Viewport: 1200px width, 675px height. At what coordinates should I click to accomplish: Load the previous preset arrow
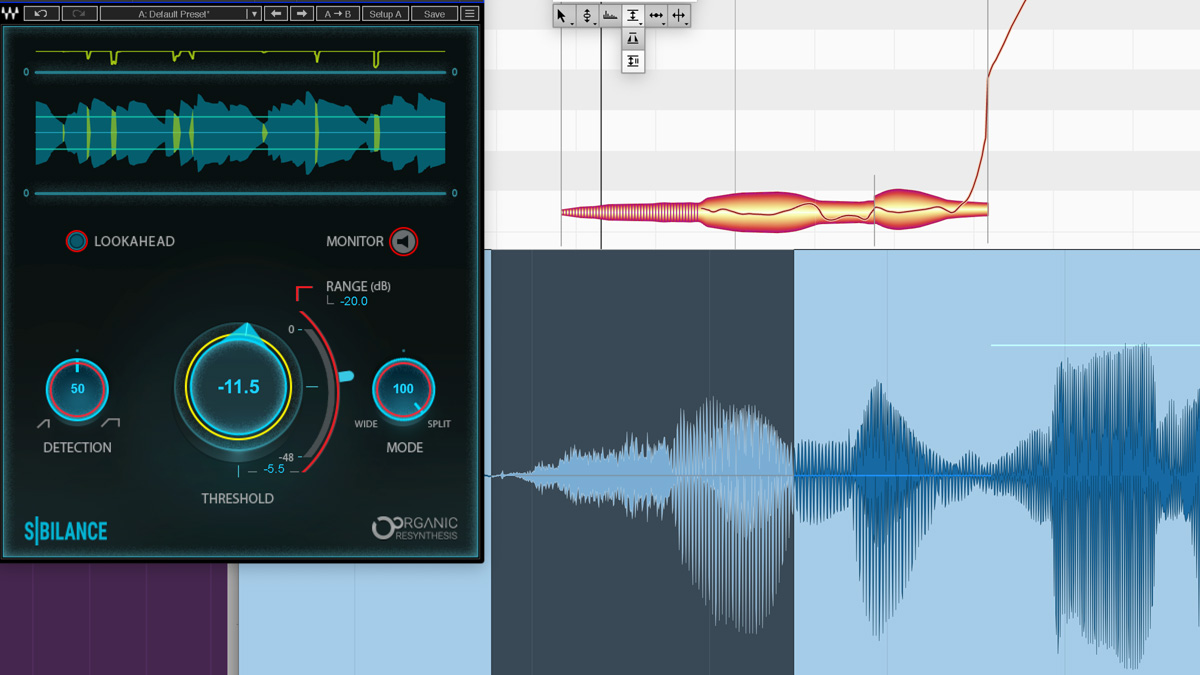pos(277,14)
